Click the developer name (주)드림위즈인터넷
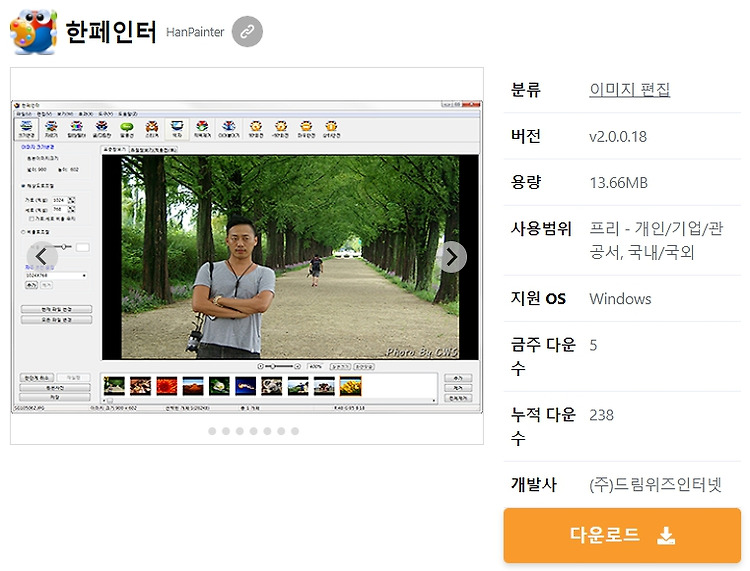This screenshot has height=571, width=750. [x=655, y=484]
